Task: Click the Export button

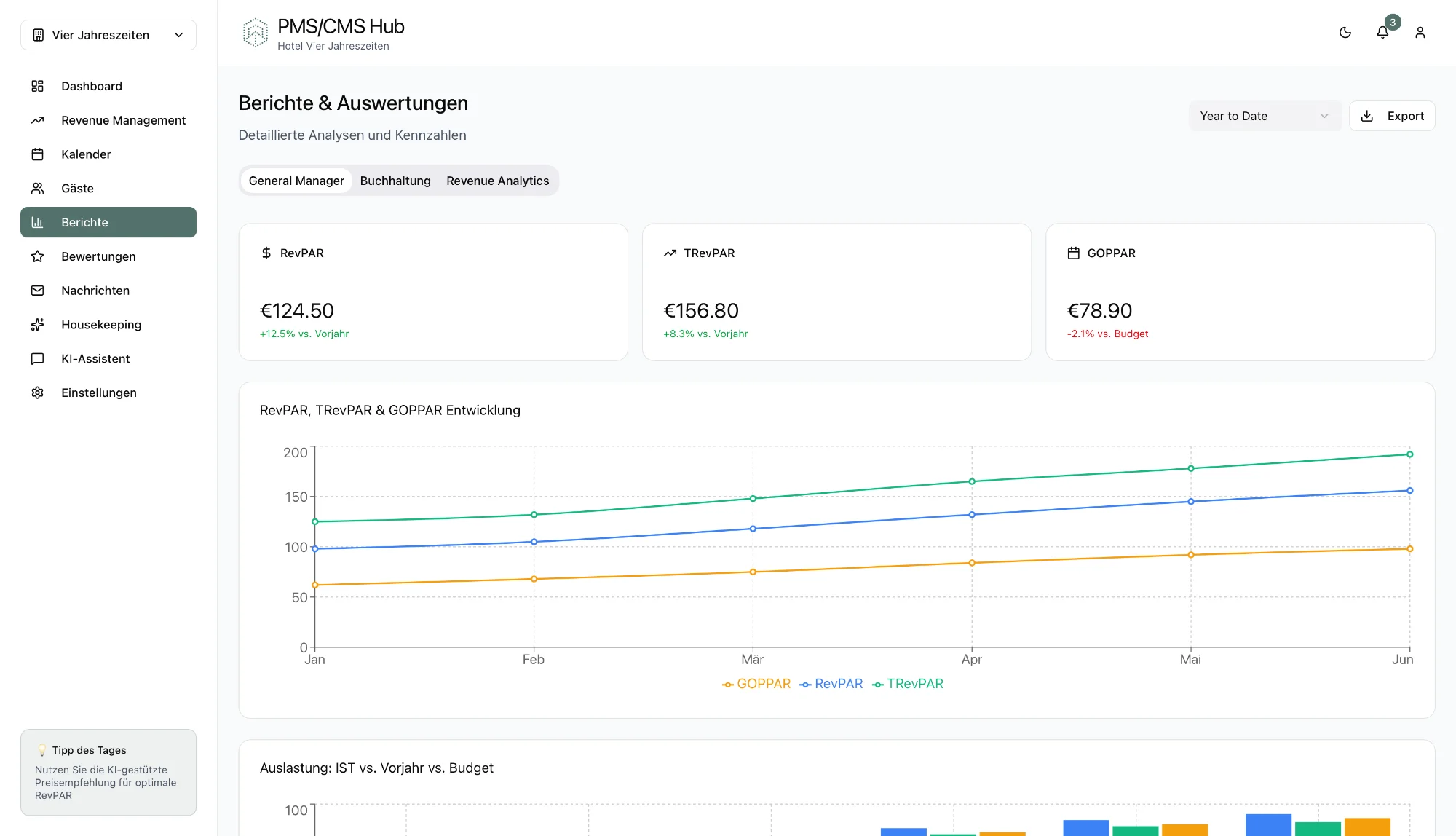Action: pyautogui.click(x=1391, y=116)
